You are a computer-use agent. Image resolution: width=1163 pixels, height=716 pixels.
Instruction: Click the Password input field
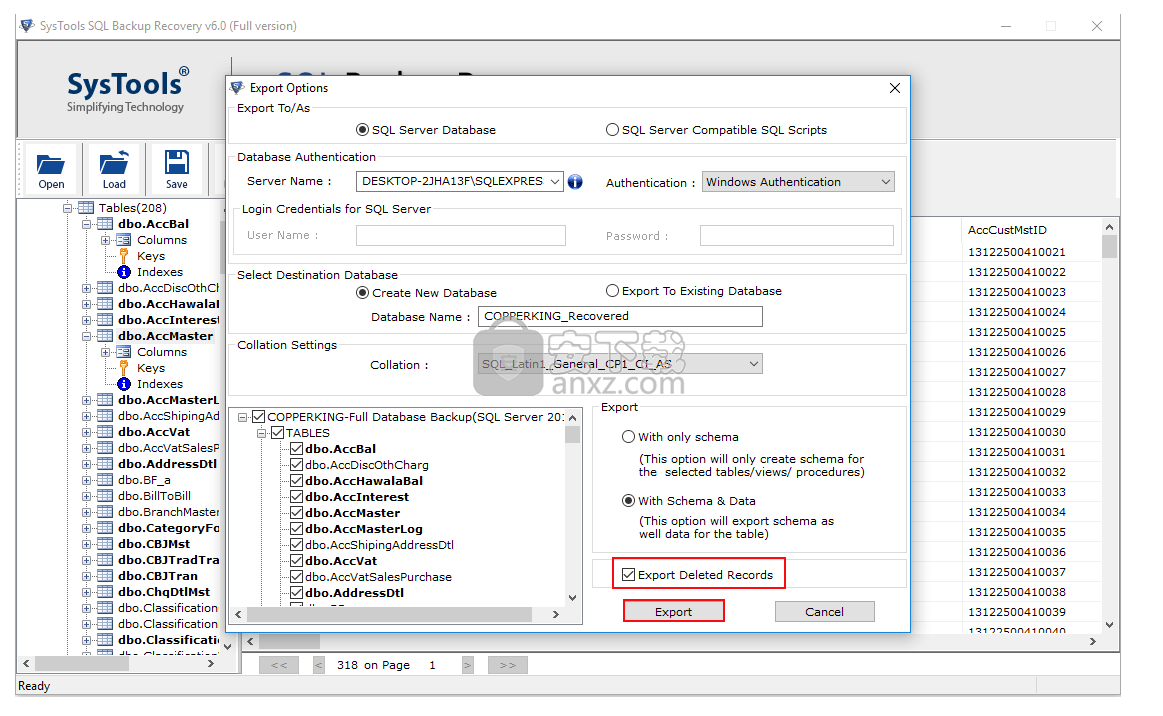click(797, 235)
